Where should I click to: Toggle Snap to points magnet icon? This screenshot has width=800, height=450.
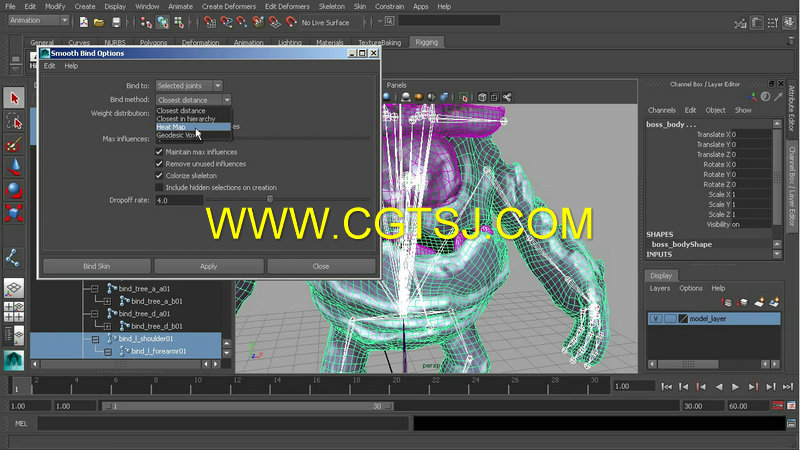242,22
